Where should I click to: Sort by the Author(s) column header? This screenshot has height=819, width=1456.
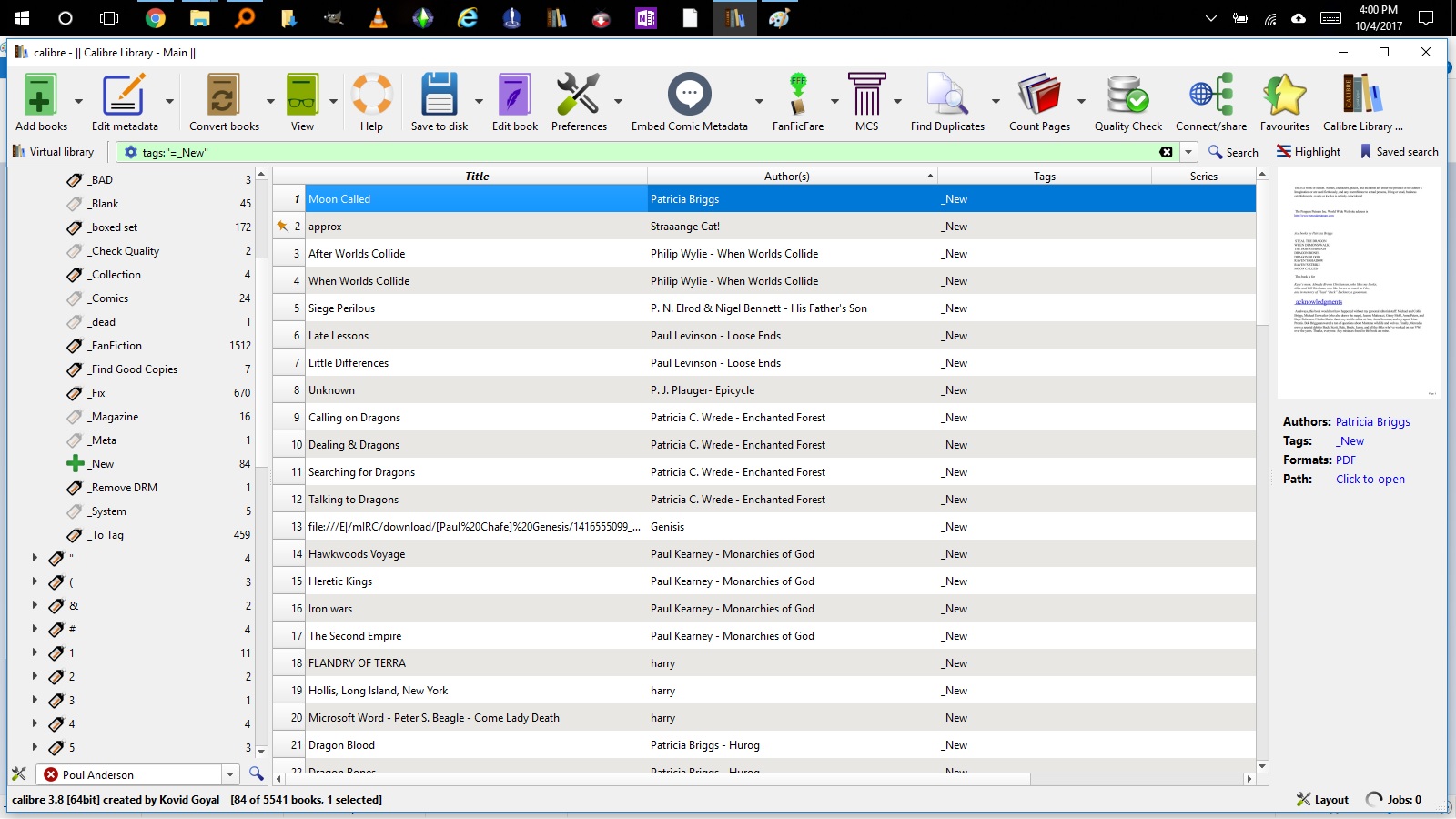(792, 177)
